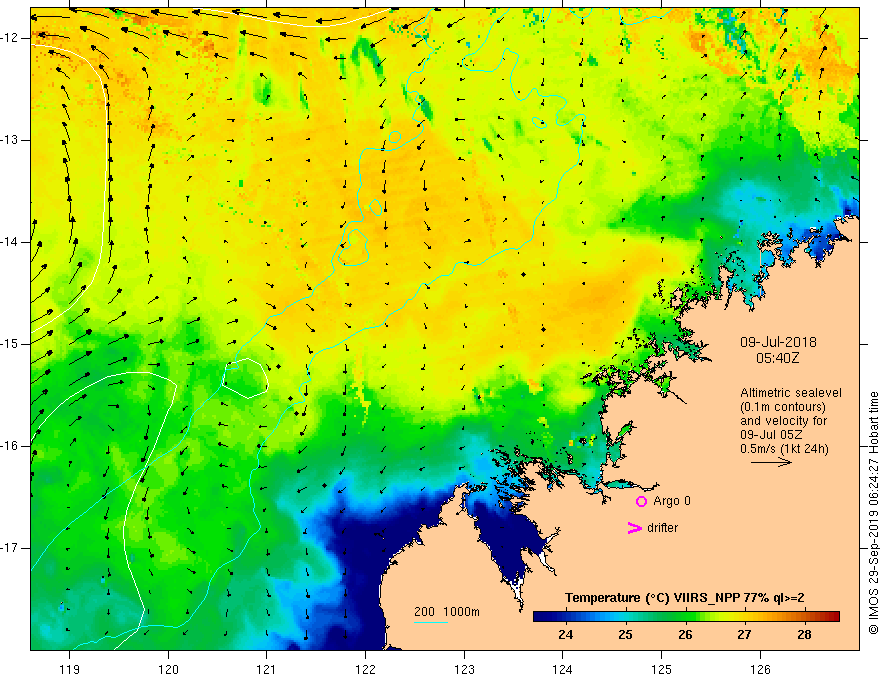Click latitude label -16 on left axis

(11, 446)
